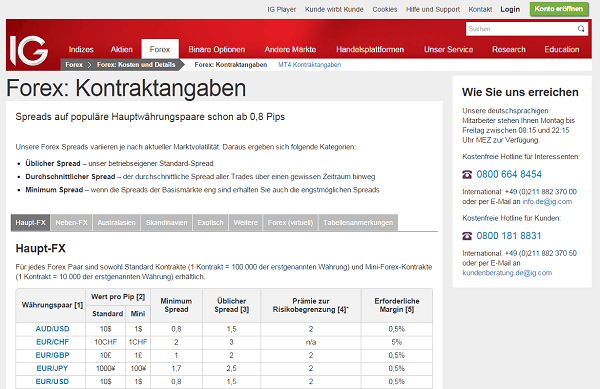
Task: Switch to the Weitere tab
Action: [246, 223]
